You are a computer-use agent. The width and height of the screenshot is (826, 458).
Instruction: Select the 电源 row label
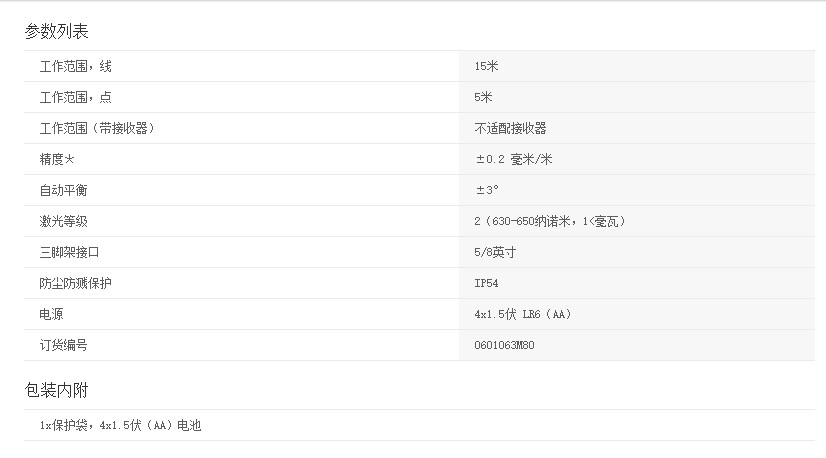52,314
